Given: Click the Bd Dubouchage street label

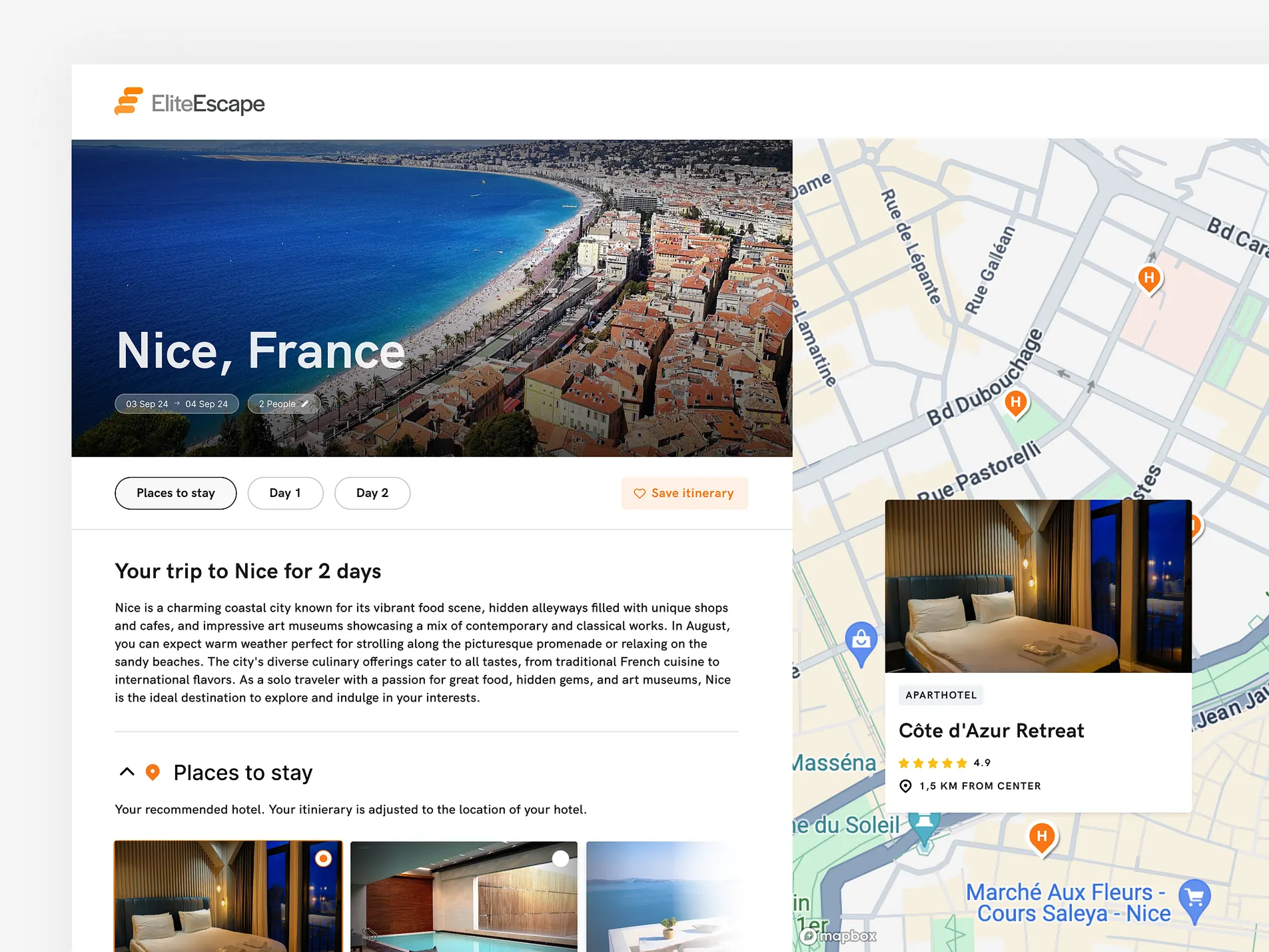Looking at the screenshot, I should click(x=985, y=378).
